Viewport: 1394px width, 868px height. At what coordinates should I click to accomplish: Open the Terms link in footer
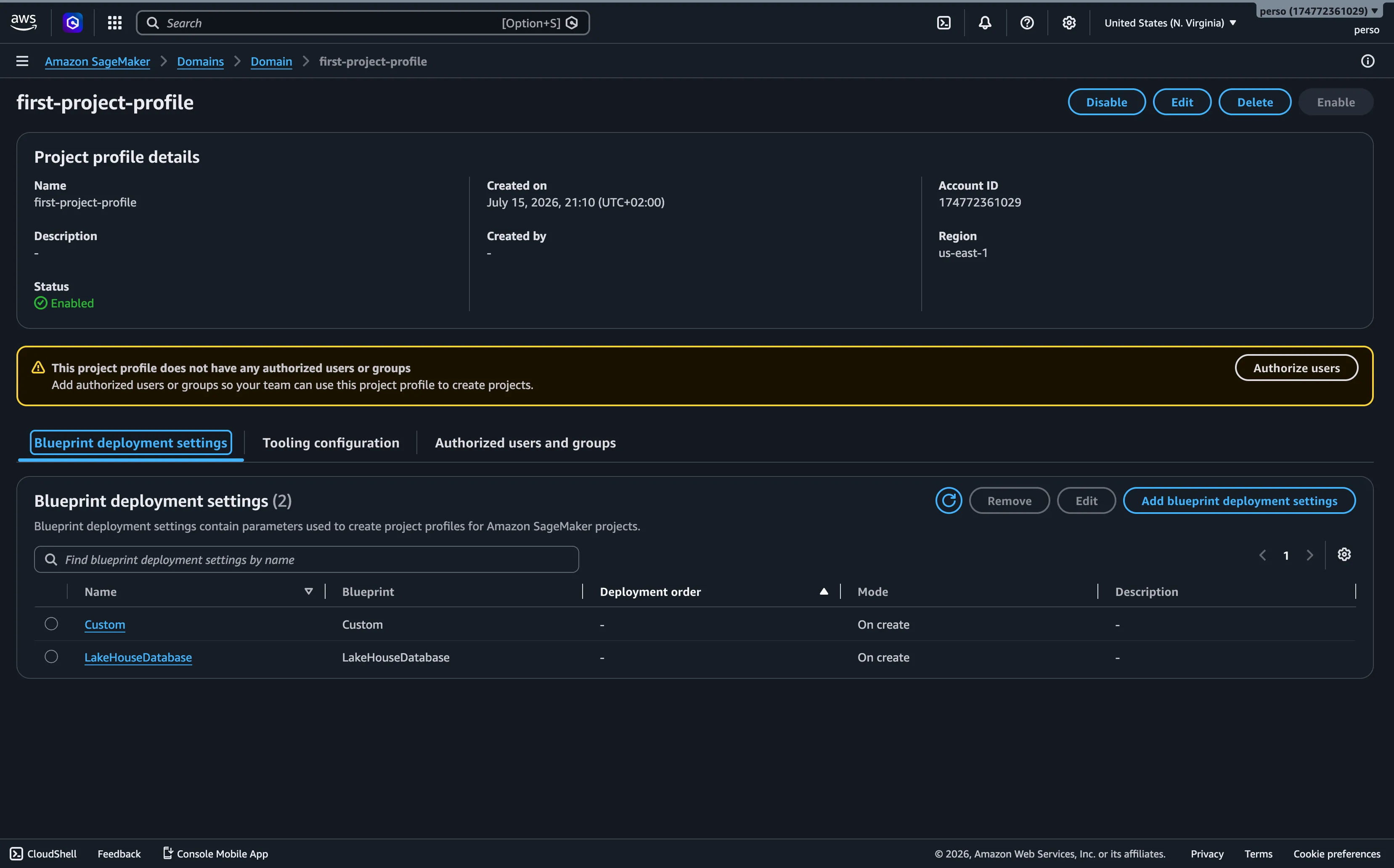click(x=1259, y=854)
